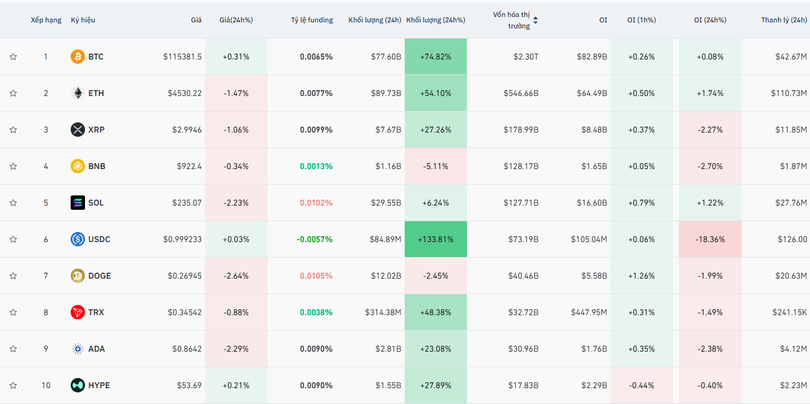The width and height of the screenshot is (810, 404).
Task: Open the HYPE ticker symbol link
Action: [x=99, y=385]
